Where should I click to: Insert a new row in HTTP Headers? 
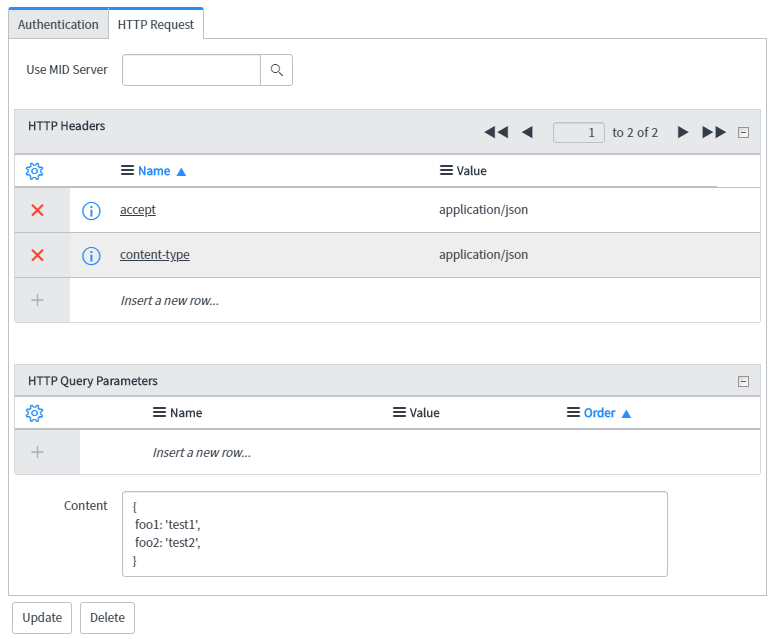point(170,301)
